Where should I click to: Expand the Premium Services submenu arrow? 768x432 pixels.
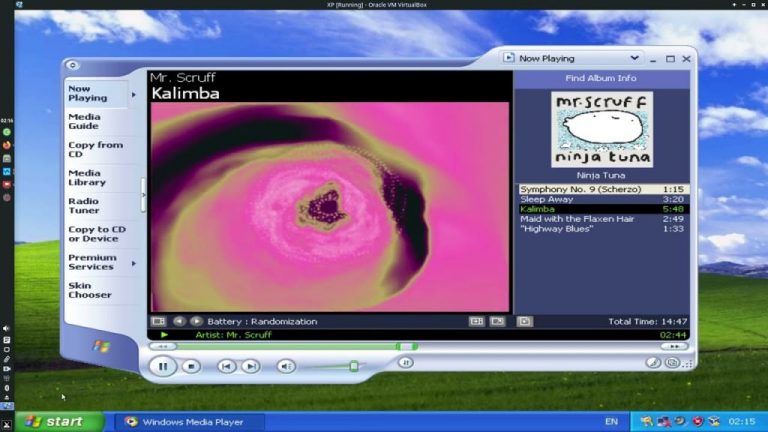click(134, 263)
